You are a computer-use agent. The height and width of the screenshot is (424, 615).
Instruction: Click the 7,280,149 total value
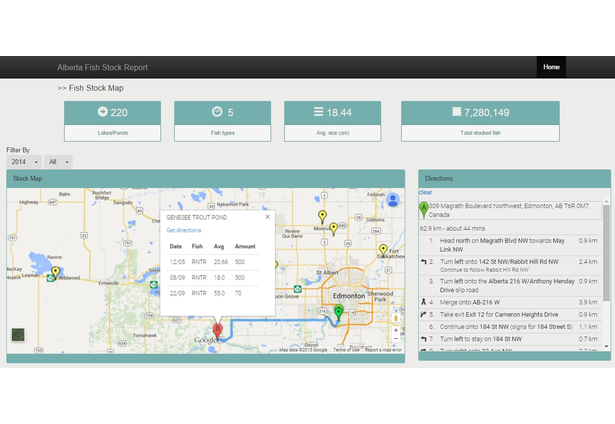click(x=487, y=113)
